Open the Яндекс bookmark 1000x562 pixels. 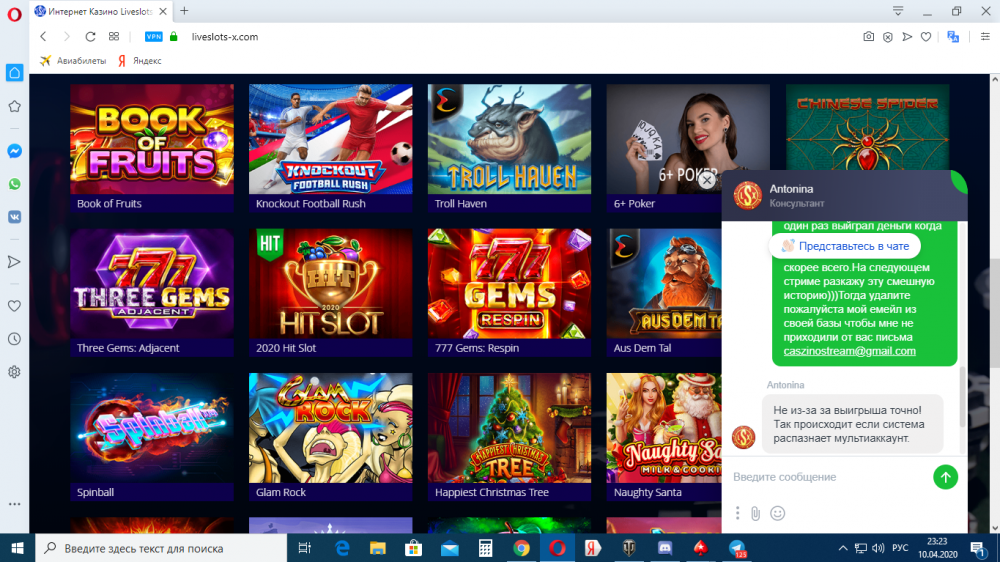pos(139,61)
